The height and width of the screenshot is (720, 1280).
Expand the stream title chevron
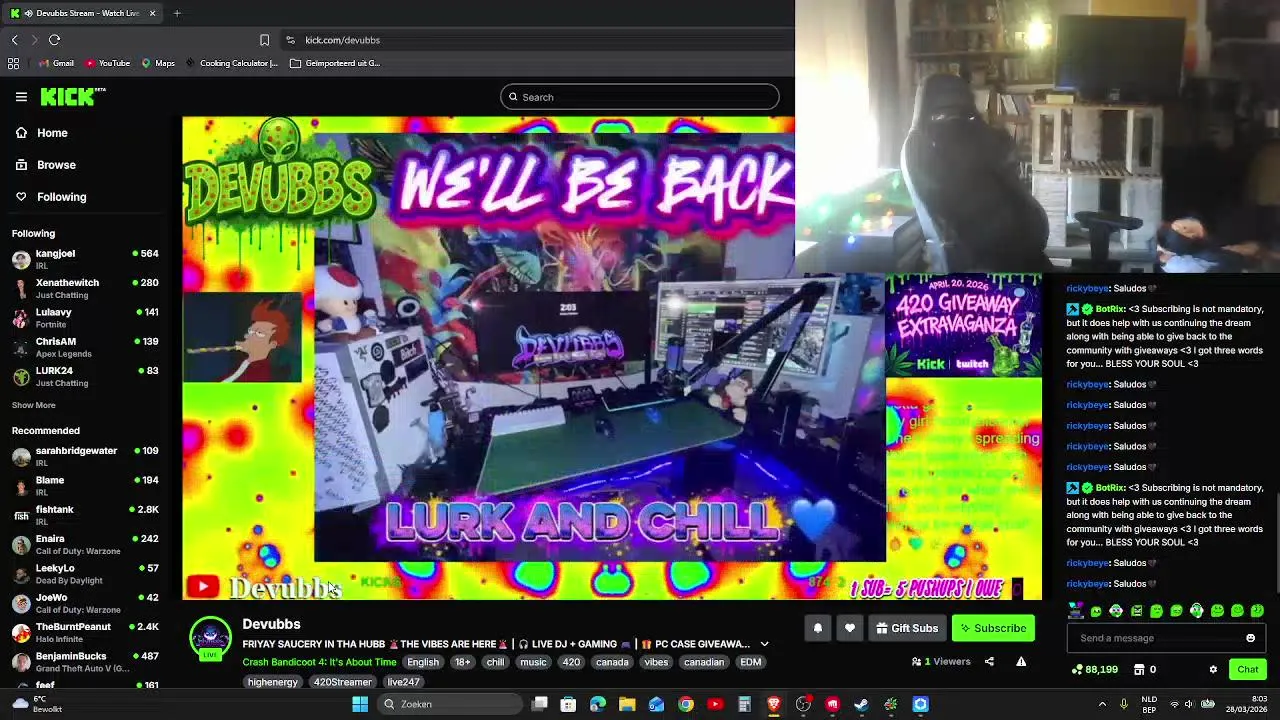pos(764,644)
